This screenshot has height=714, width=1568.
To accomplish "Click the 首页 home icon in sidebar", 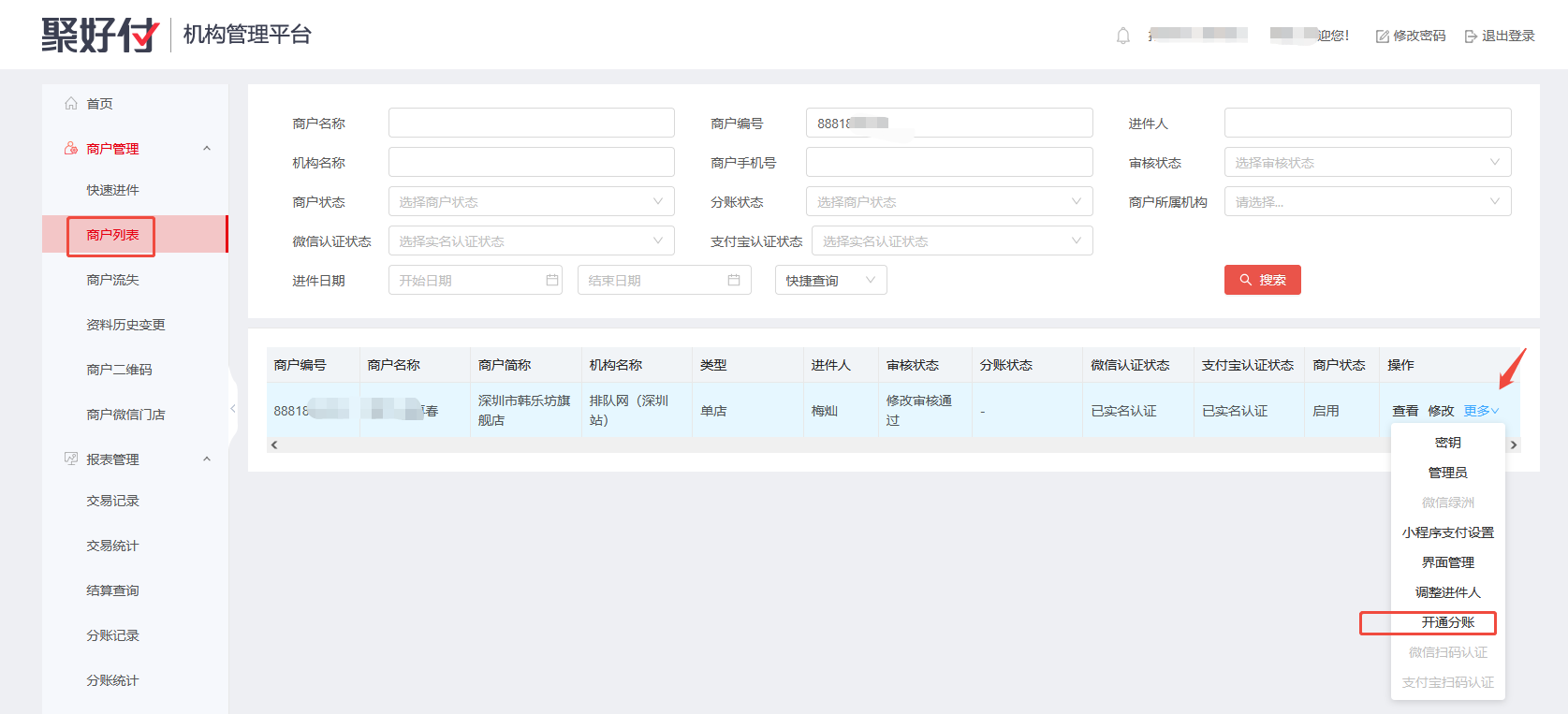I will click(x=71, y=104).
